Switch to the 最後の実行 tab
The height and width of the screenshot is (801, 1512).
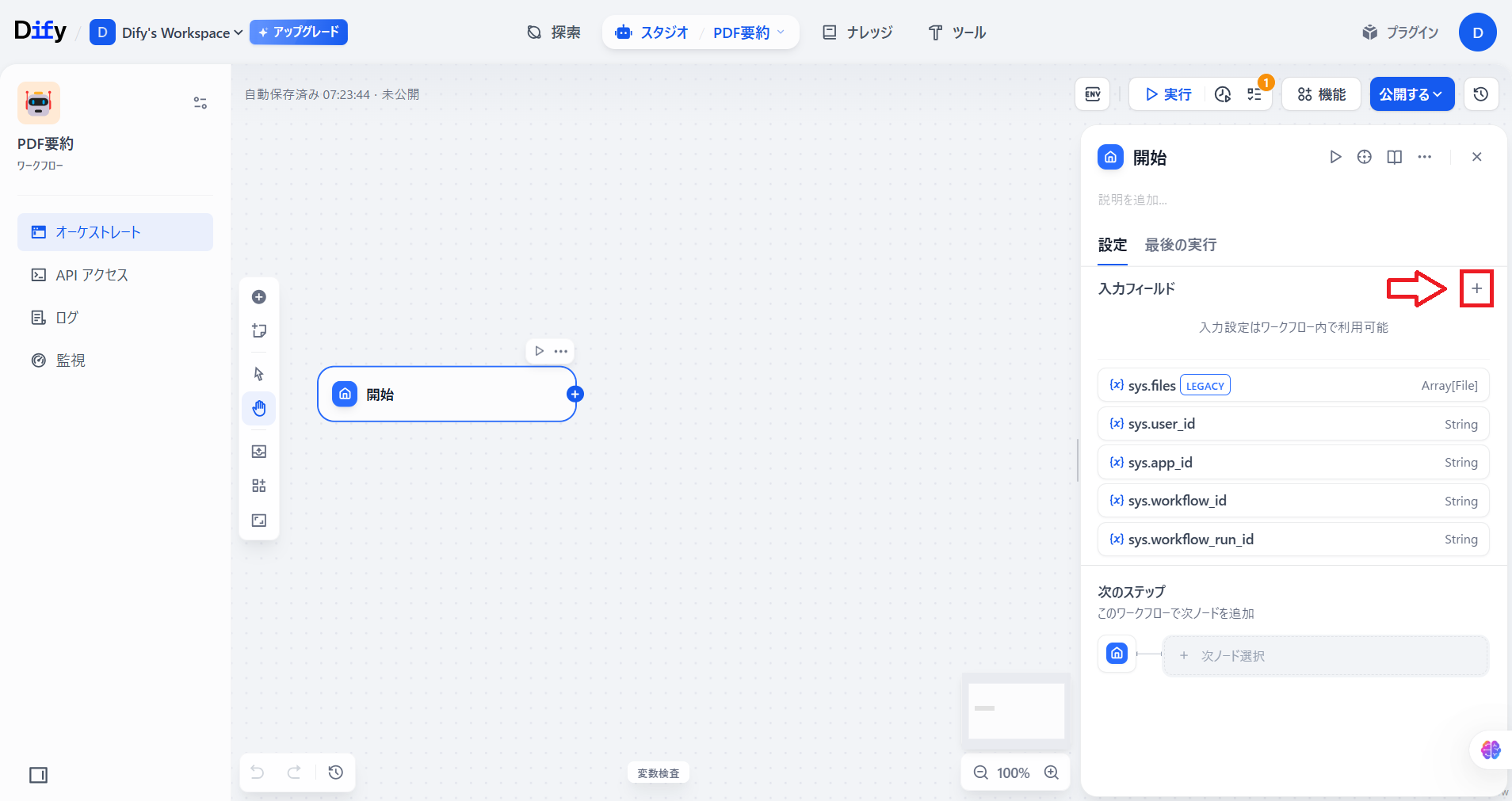pos(1180,245)
